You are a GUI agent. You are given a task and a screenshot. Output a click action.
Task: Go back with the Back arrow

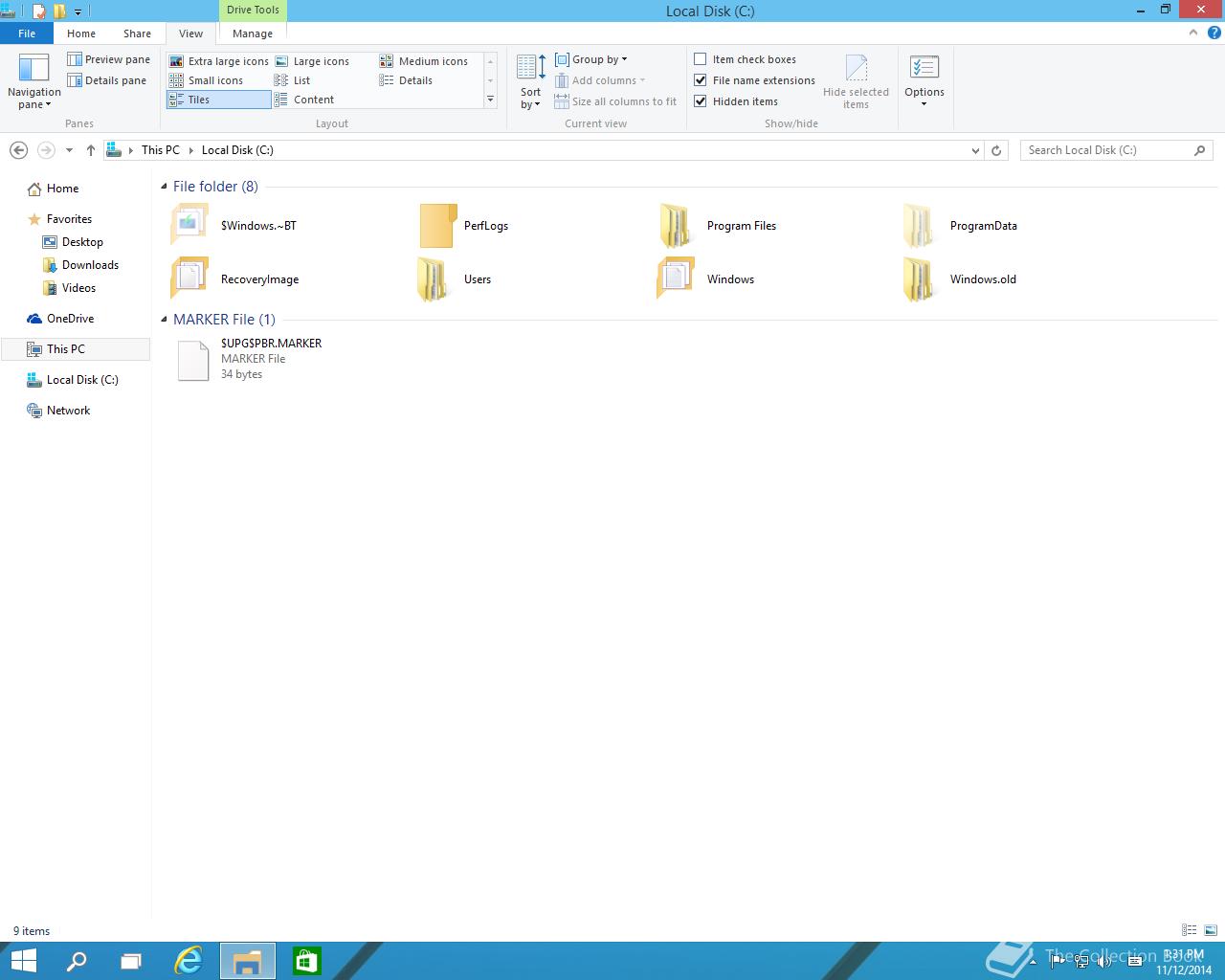coord(18,150)
